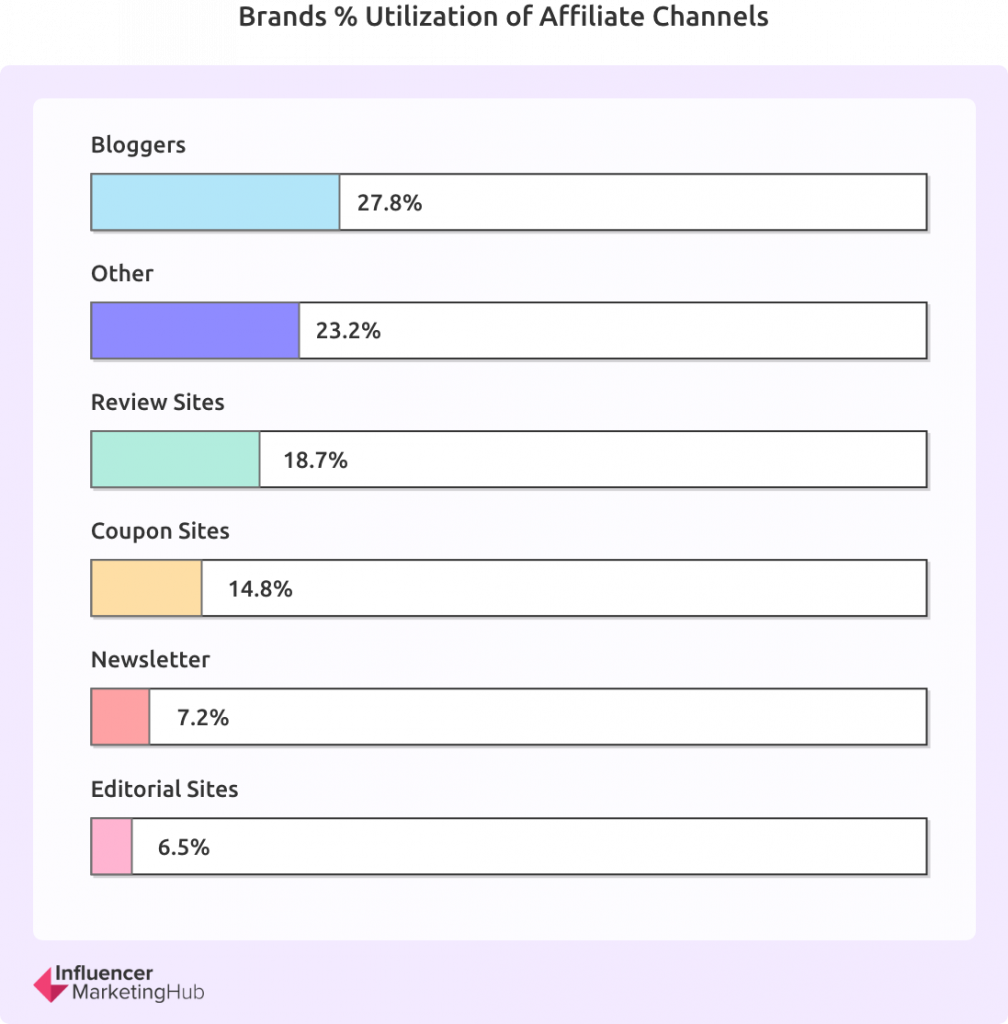
Task: Click the 14.8% value label
Action: point(260,588)
